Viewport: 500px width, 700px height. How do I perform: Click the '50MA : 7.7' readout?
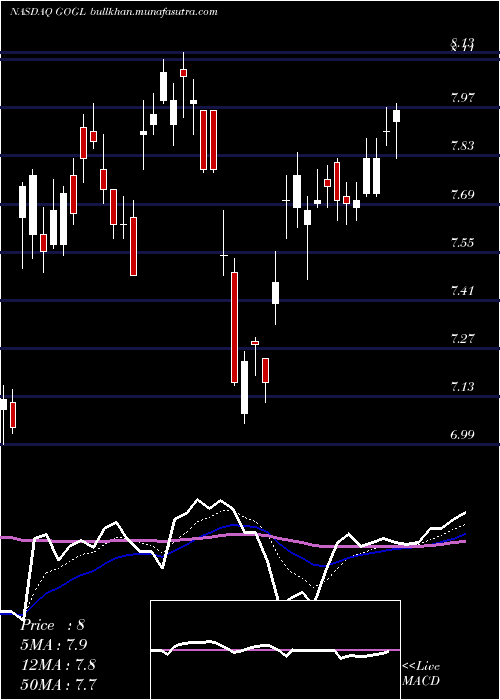click(x=58, y=684)
